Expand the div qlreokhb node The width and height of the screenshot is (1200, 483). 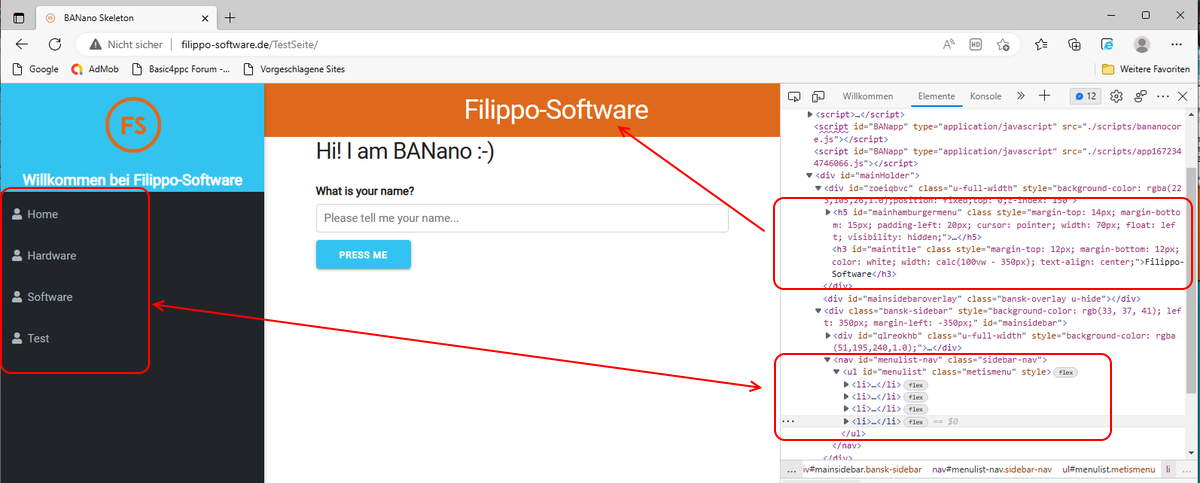pos(827,335)
